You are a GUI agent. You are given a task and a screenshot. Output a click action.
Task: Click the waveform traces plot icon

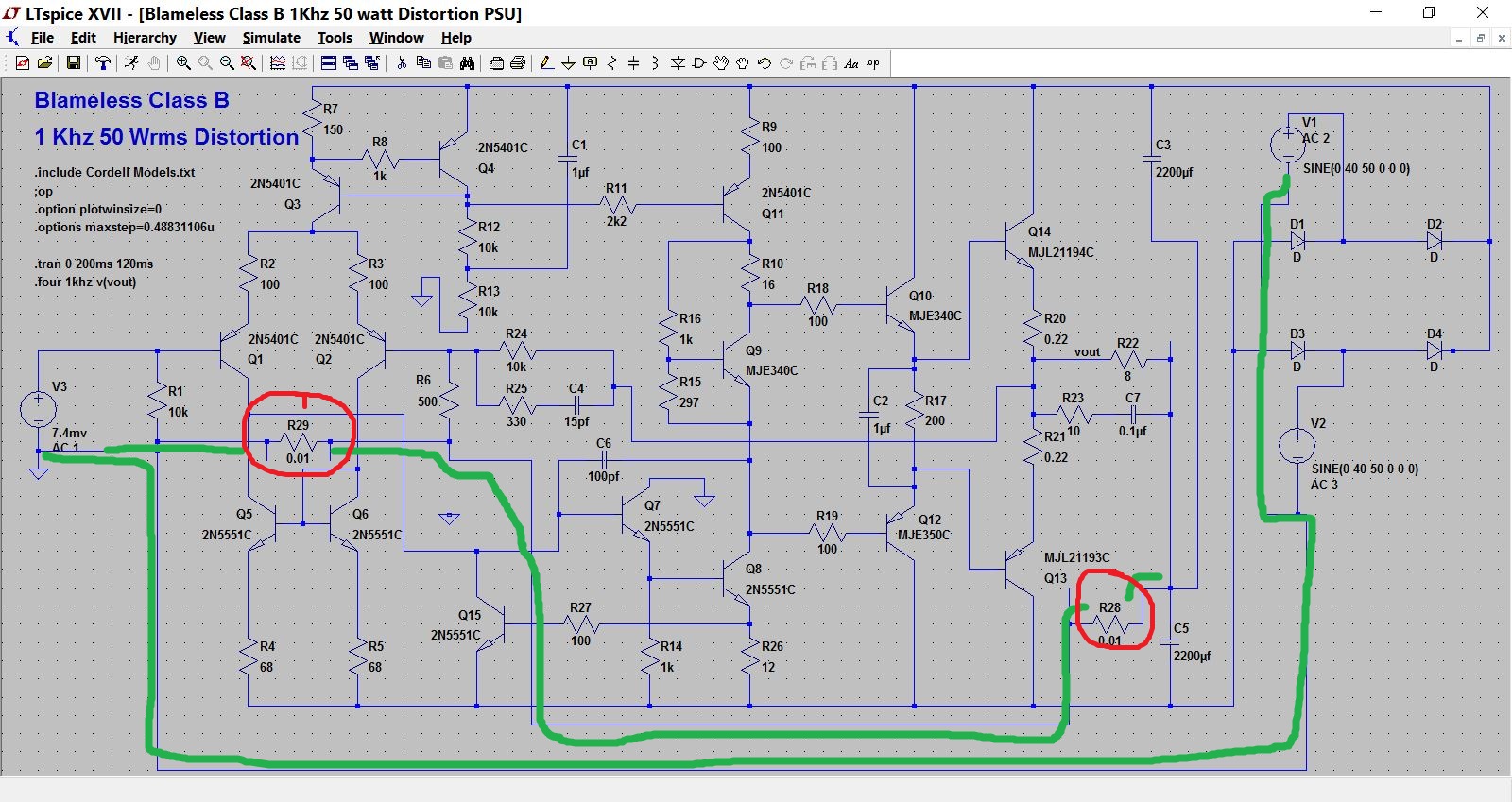click(x=278, y=63)
